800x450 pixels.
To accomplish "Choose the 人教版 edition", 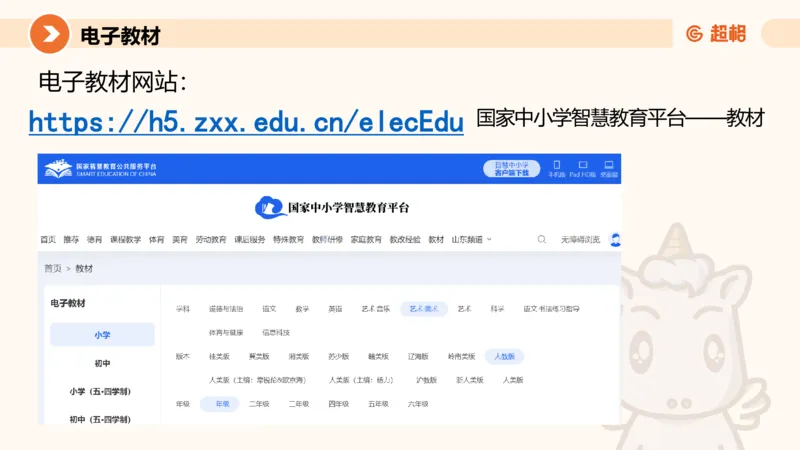I will tap(504, 356).
